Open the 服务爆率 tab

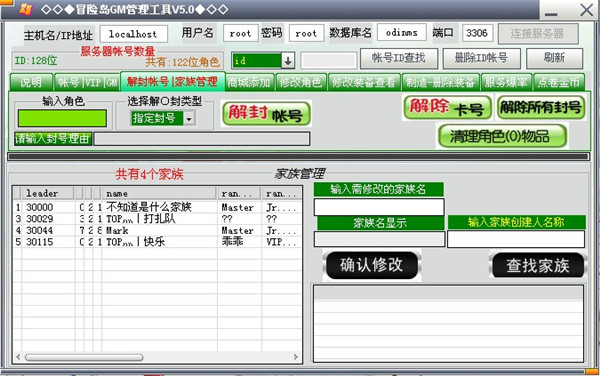(506, 82)
